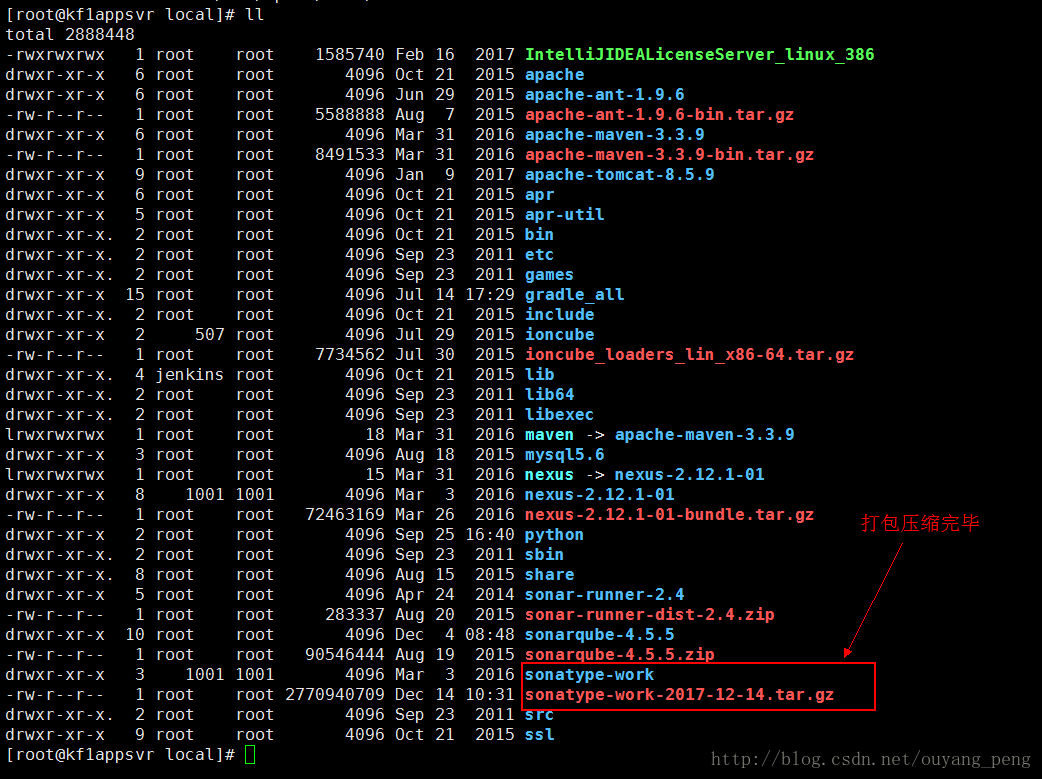Click the apache-ant-1.9.6-bin.tar.gz filename

(x=659, y=114)
